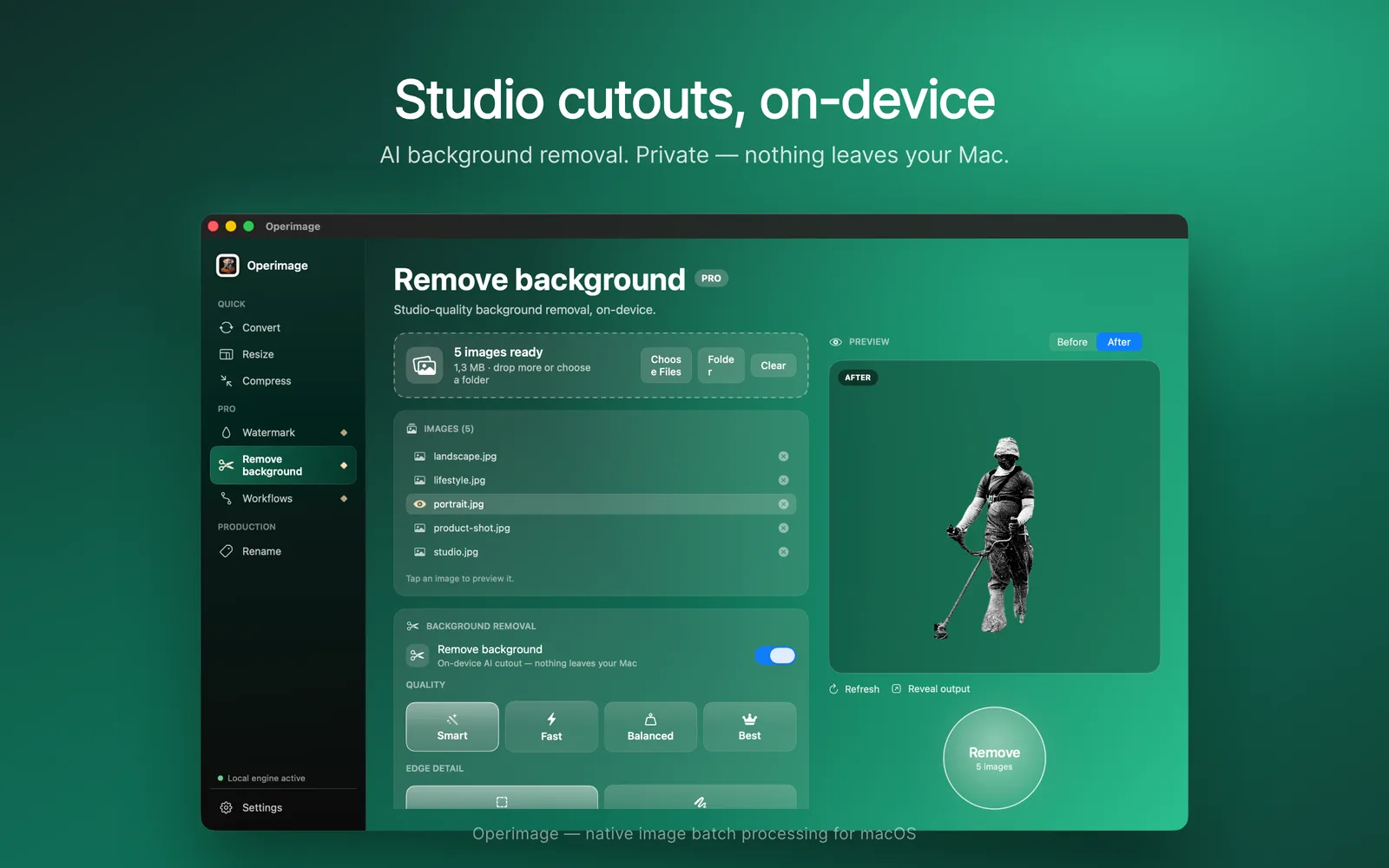Select portrait.jpg in the images list

point(601,504)
